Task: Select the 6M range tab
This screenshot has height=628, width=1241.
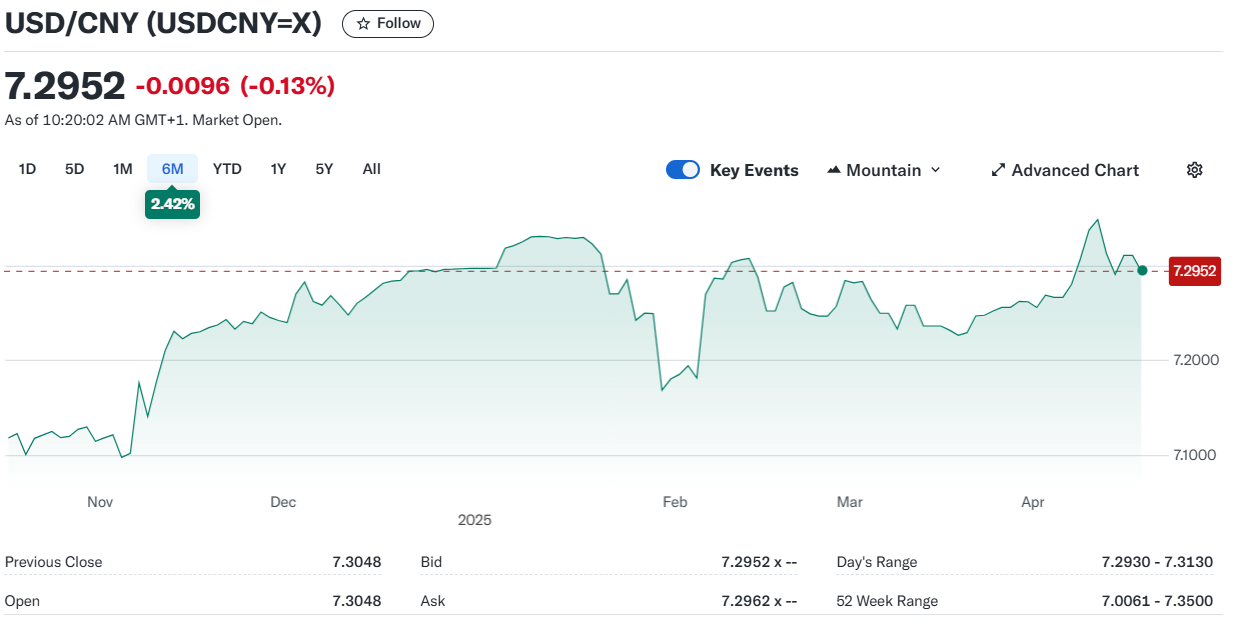Action: (172, 169)
